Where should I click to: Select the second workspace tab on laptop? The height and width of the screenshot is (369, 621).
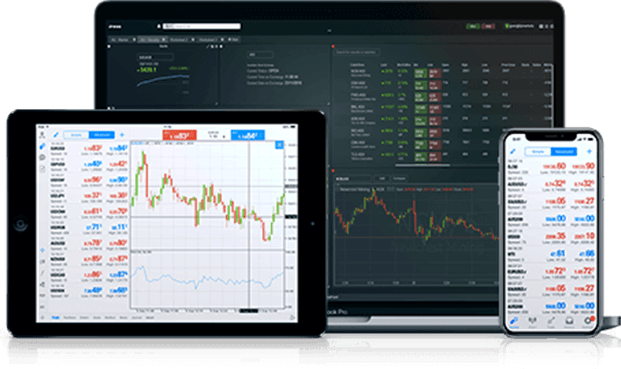click(152, 40)
